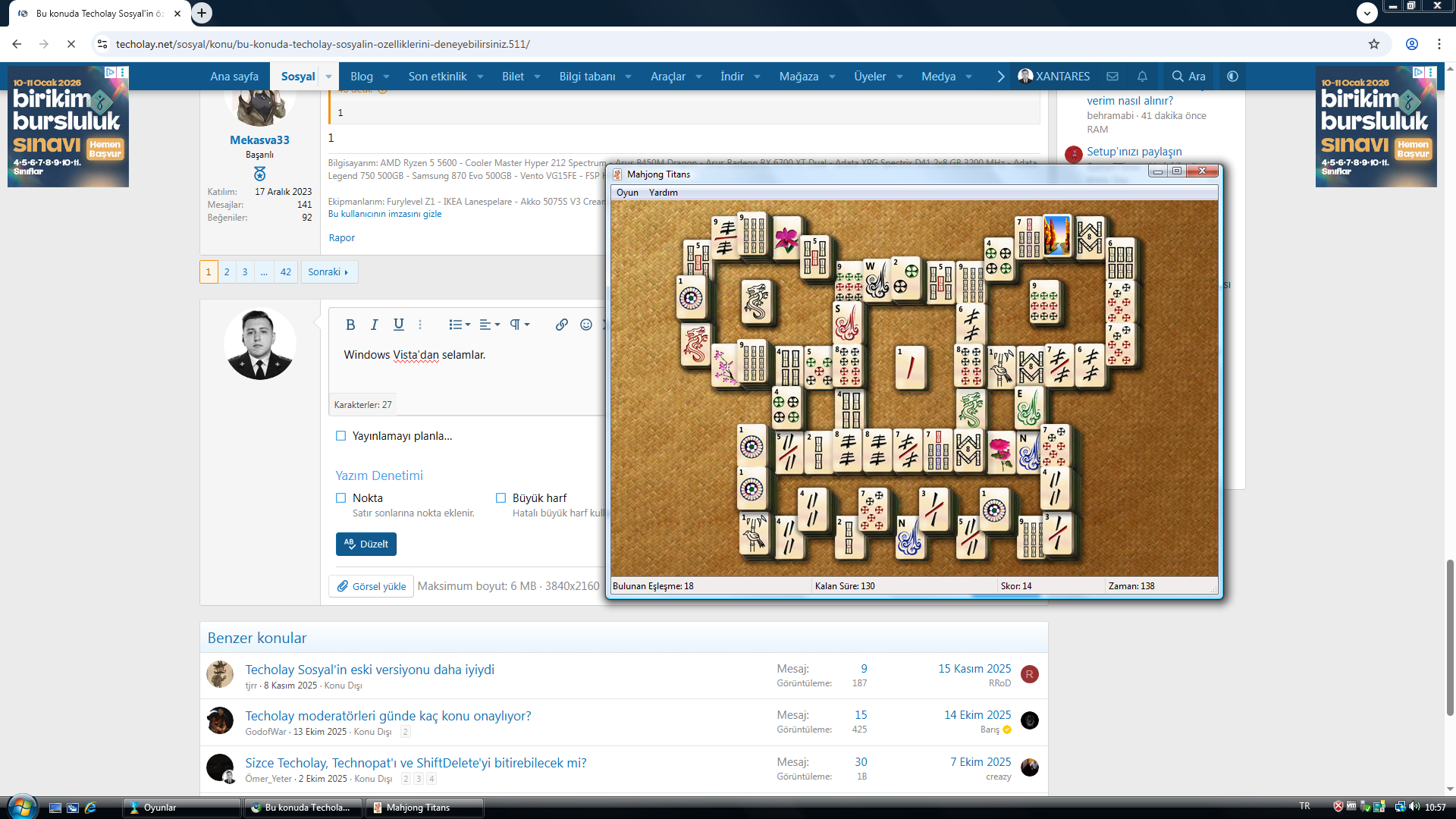Open the volume control in system tray

coord(1414,807)
